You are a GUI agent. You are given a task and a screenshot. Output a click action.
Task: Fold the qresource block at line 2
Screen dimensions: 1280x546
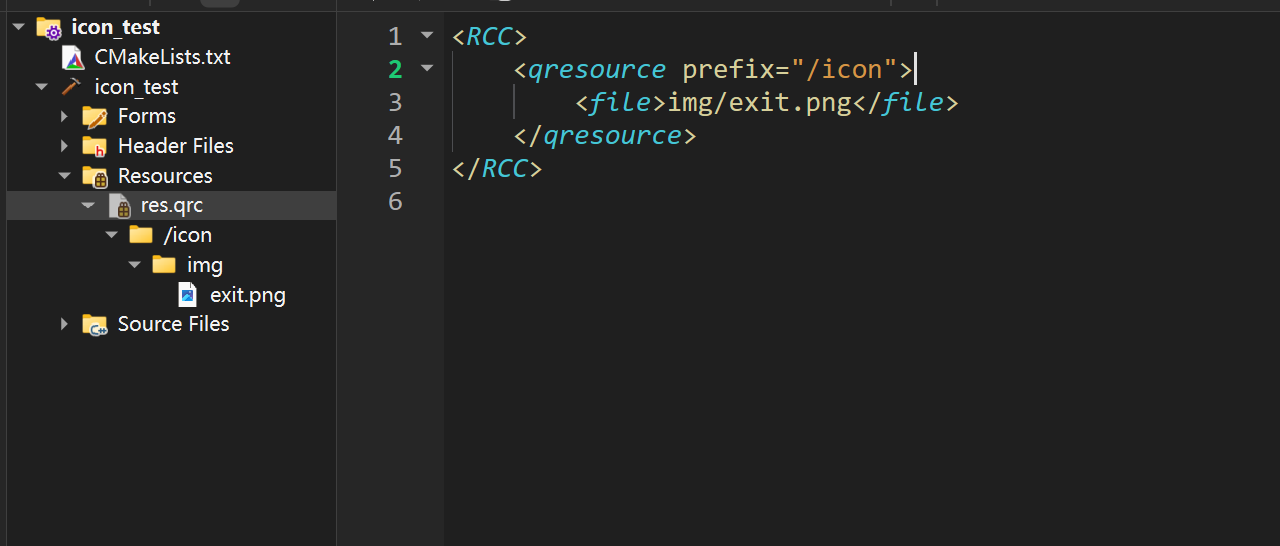click(427, 69)
